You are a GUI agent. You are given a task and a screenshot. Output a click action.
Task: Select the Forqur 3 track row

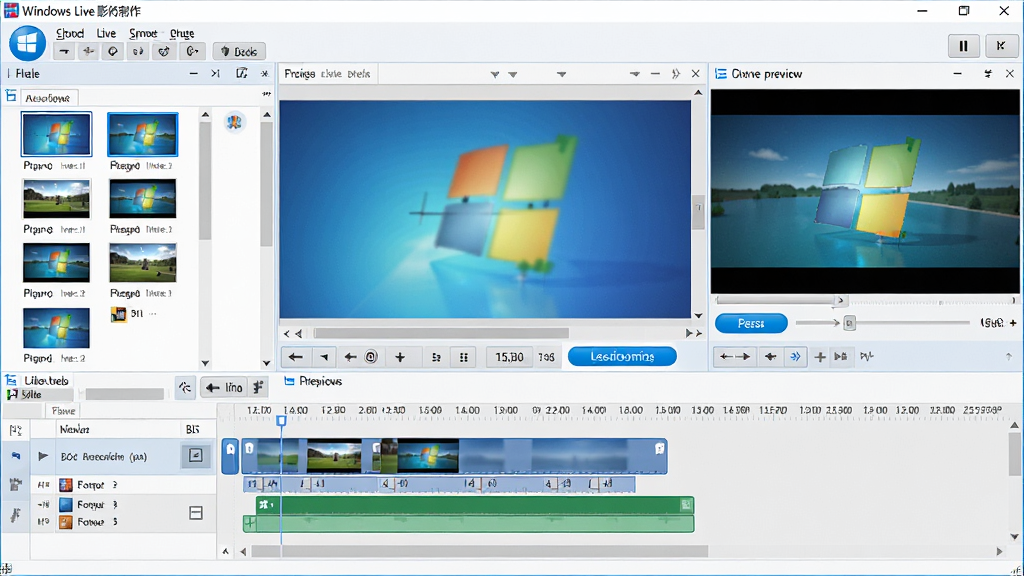pos(123,504)
